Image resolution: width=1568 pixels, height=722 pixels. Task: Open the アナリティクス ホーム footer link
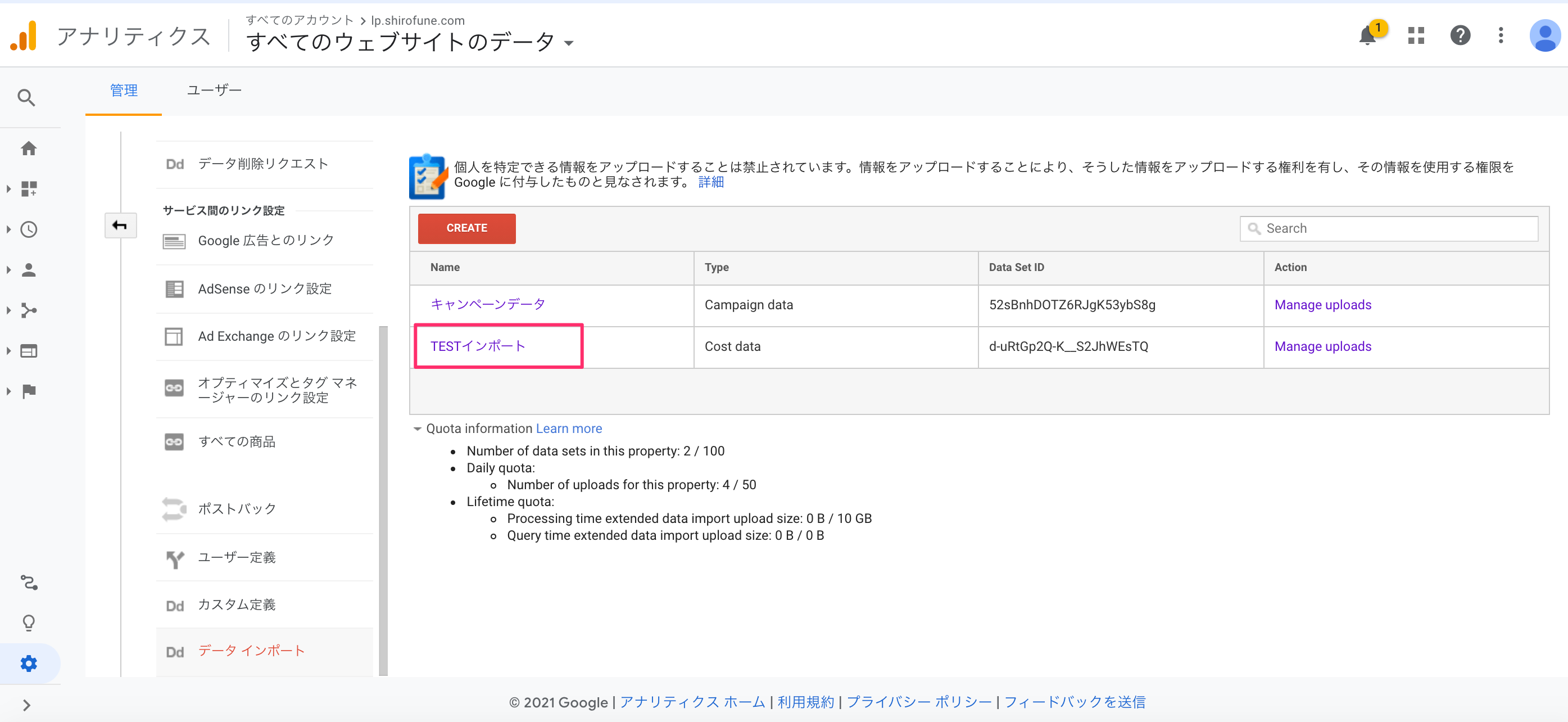pyautogui.click(x=692, y=702)
